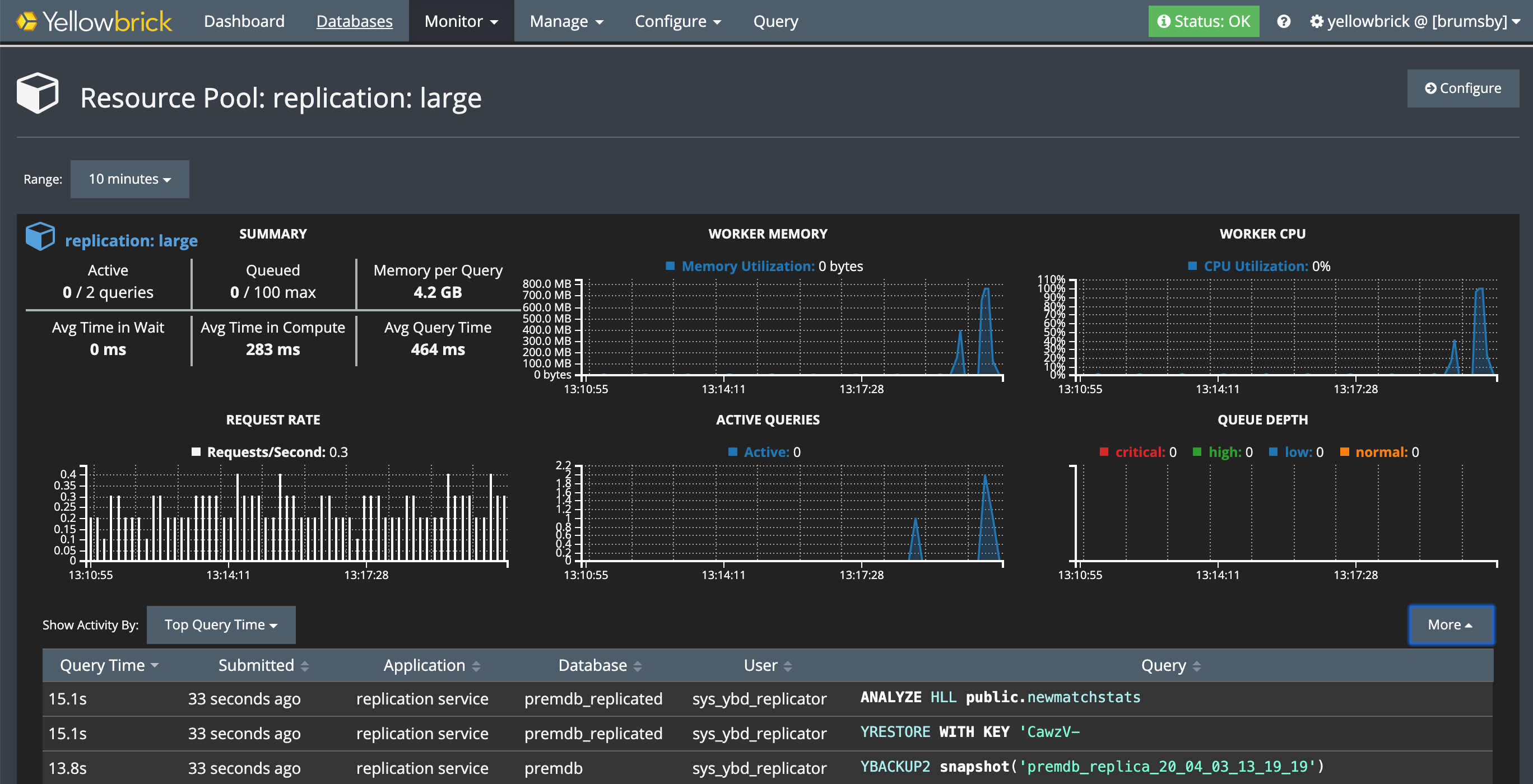The height and width of the screenshot is (784, 1533).
Task: Click the Yellowbrick logo icon
Action: coord(26,21)
